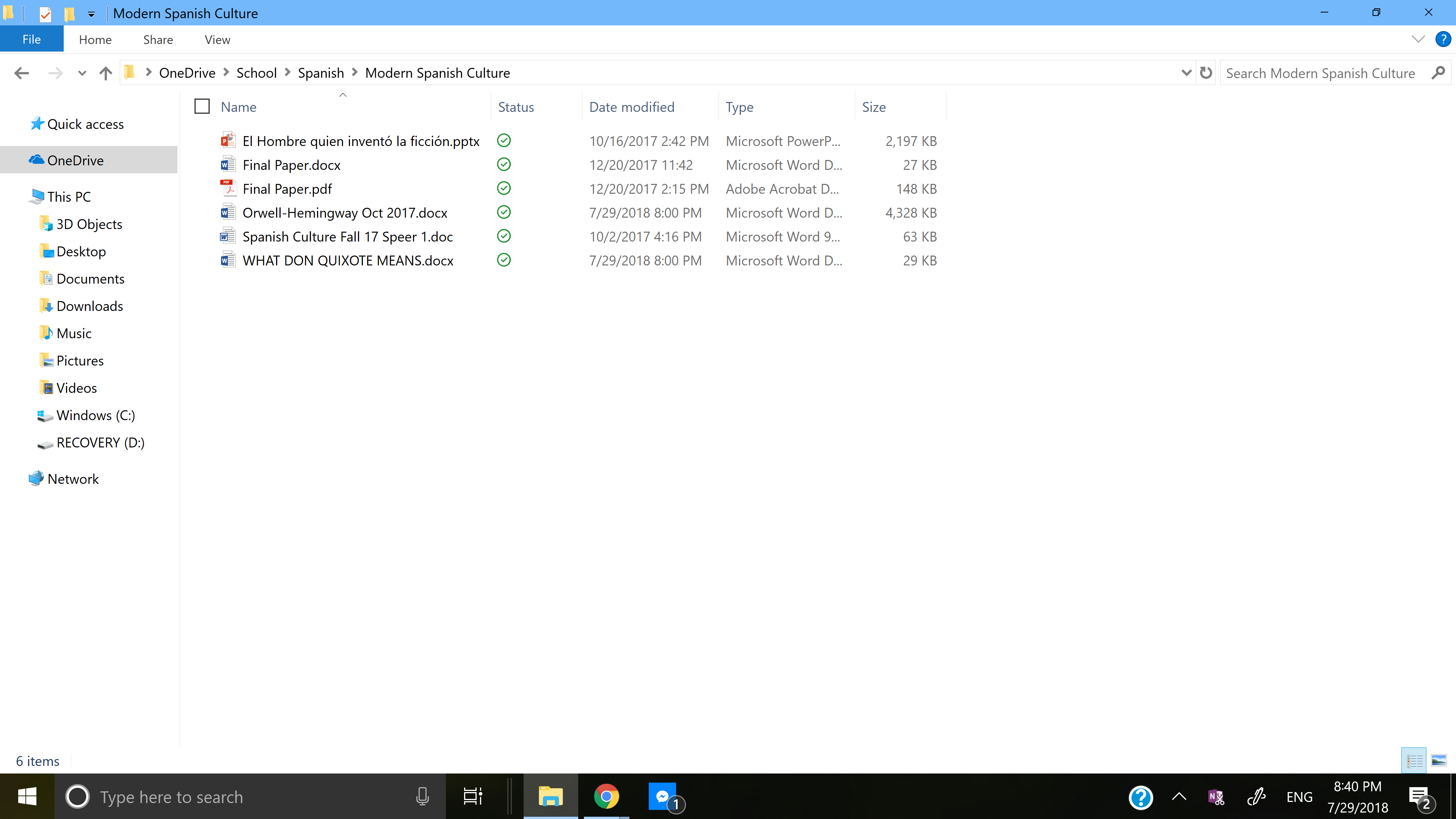The image size is (1456, 819).
Task: Open Quick Access Toolbar customize dropdown
Action: tap(91, 14)
